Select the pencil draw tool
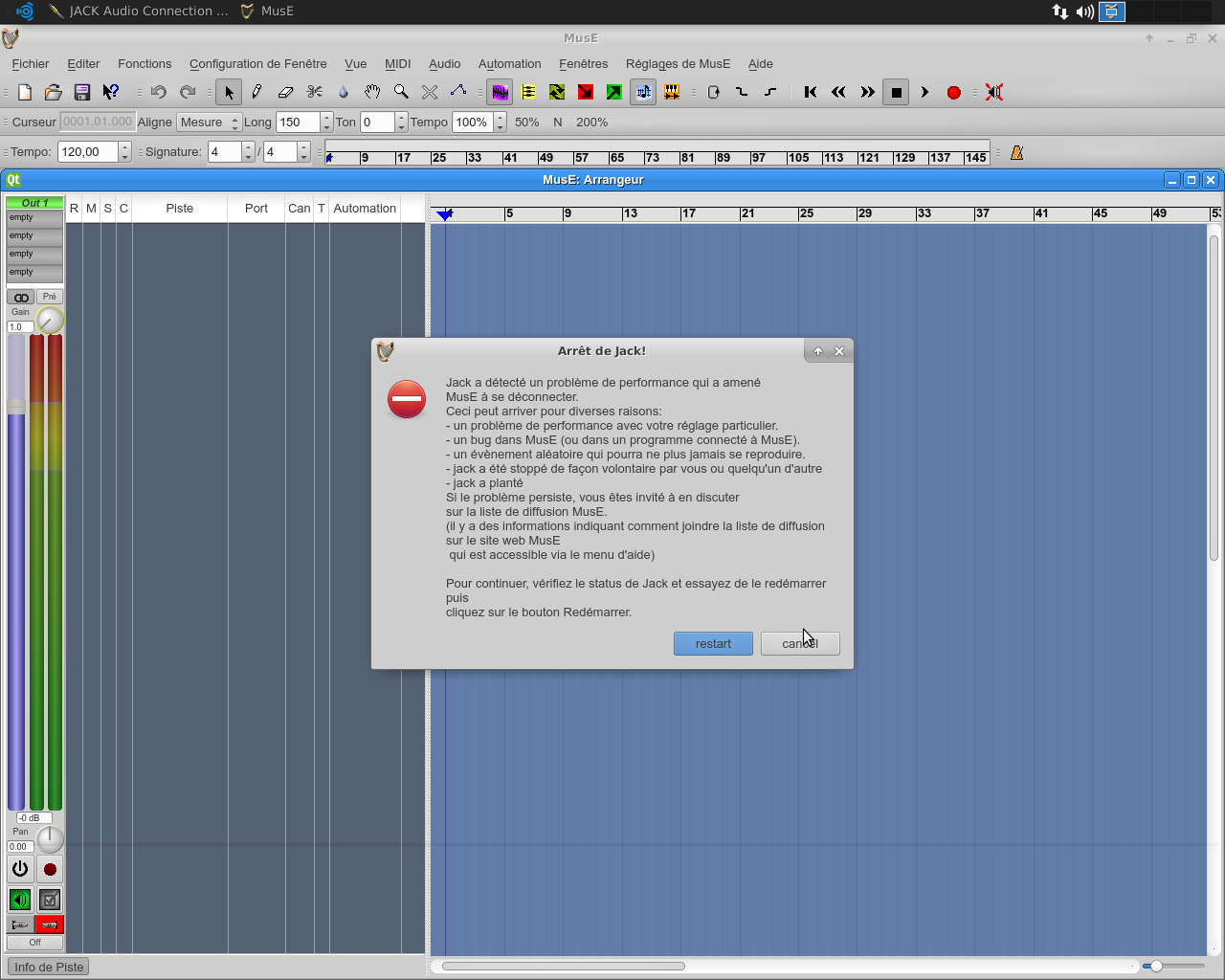The width and height of the screenshot is (1225, 980). [x=256, y=92]
